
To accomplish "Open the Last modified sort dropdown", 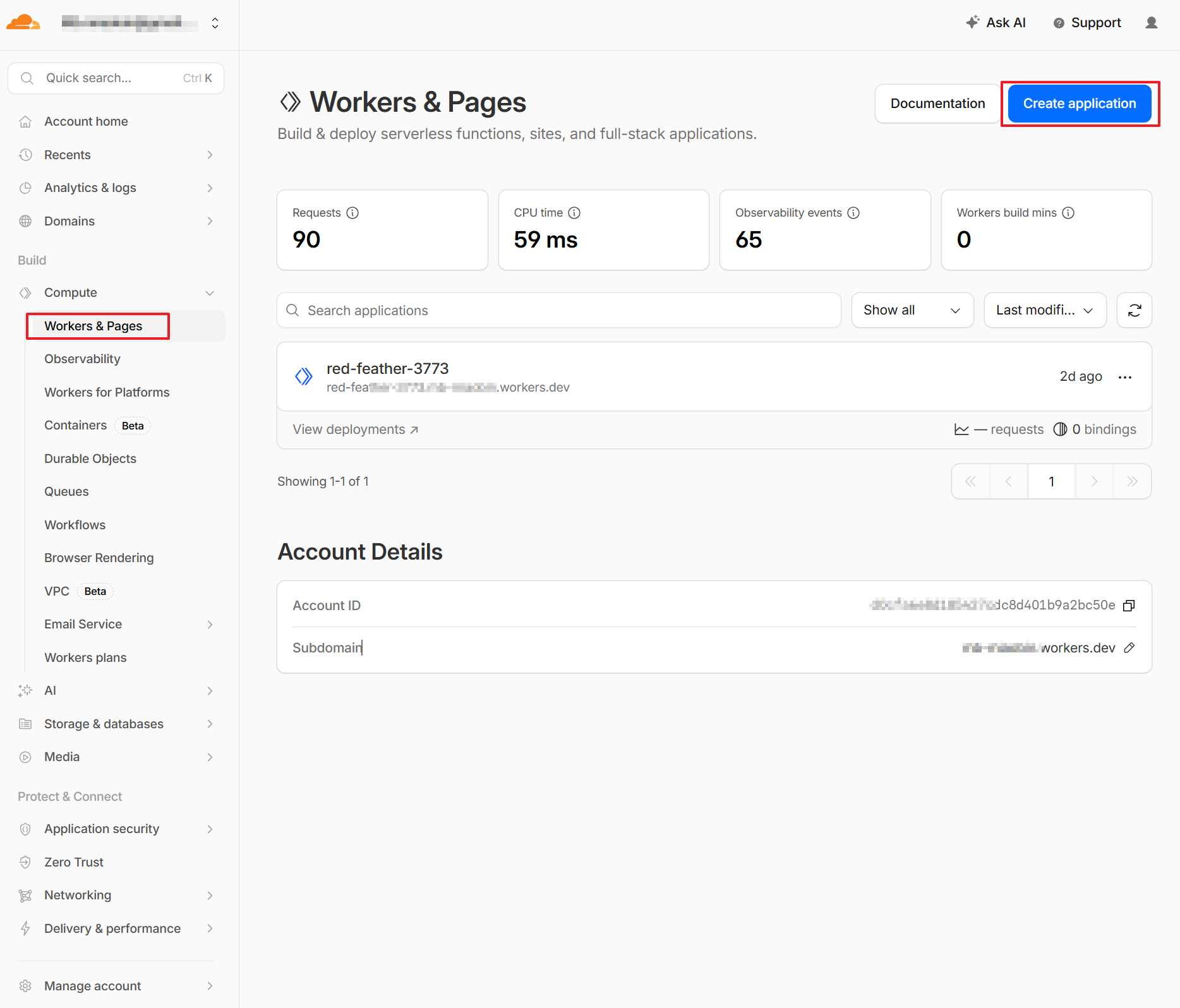I will 1044,310.
